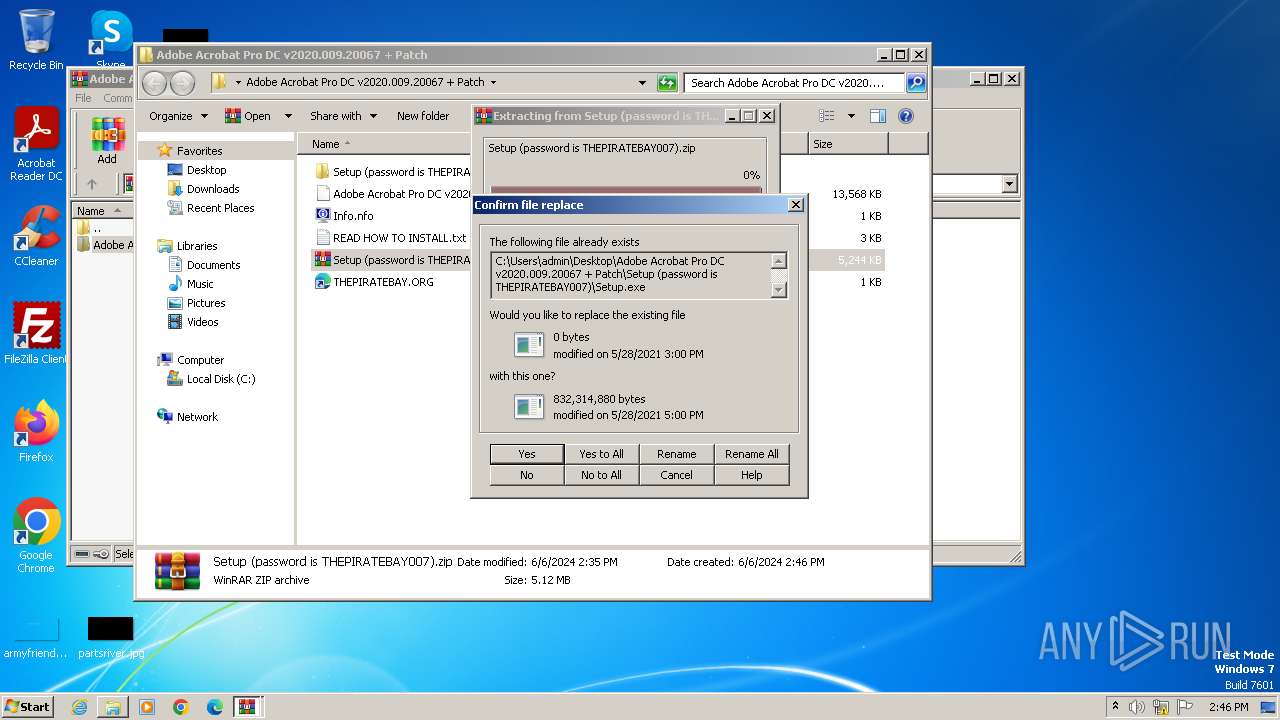Click the Windows Start button
The width and height of the screenshot is (1280, 720).
[27, 706]
